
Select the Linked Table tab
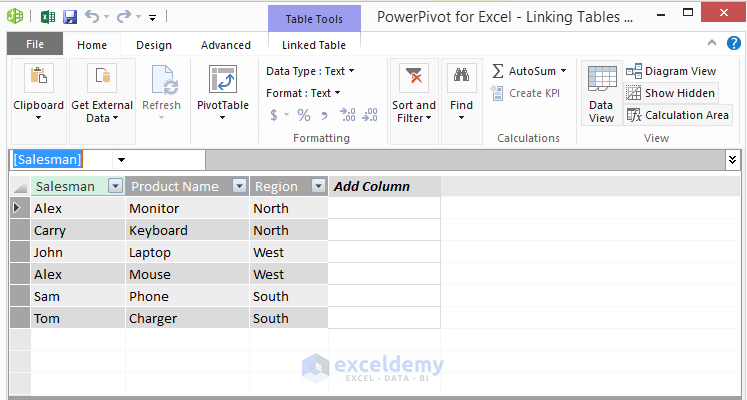point(313,45)
